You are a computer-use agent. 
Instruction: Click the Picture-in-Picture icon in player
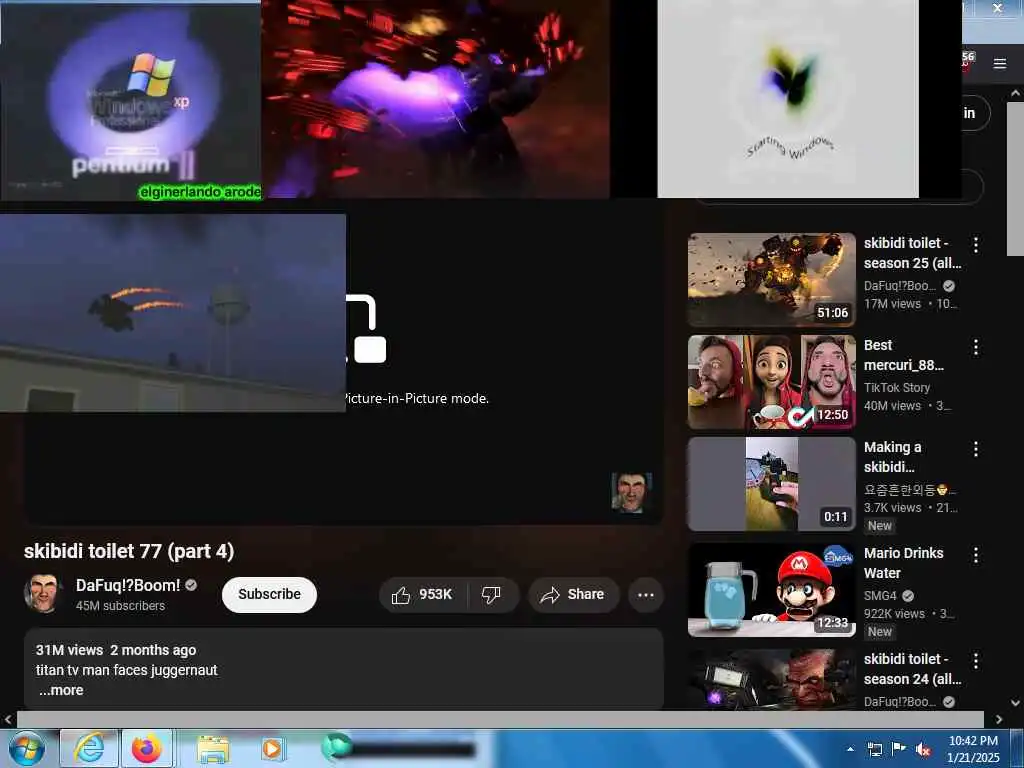tap(366, 328)
